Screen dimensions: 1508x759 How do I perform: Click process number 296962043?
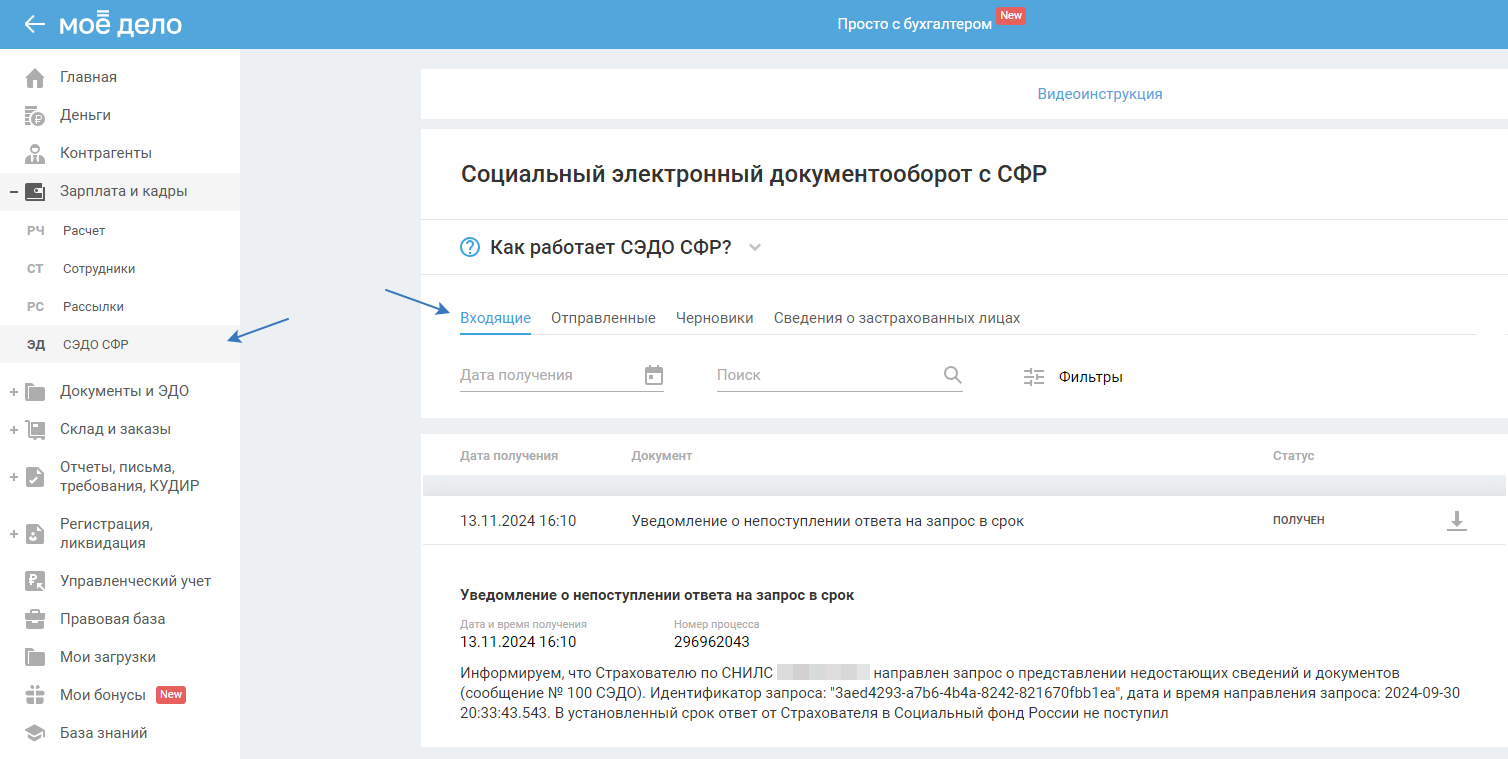pos(712,642)
